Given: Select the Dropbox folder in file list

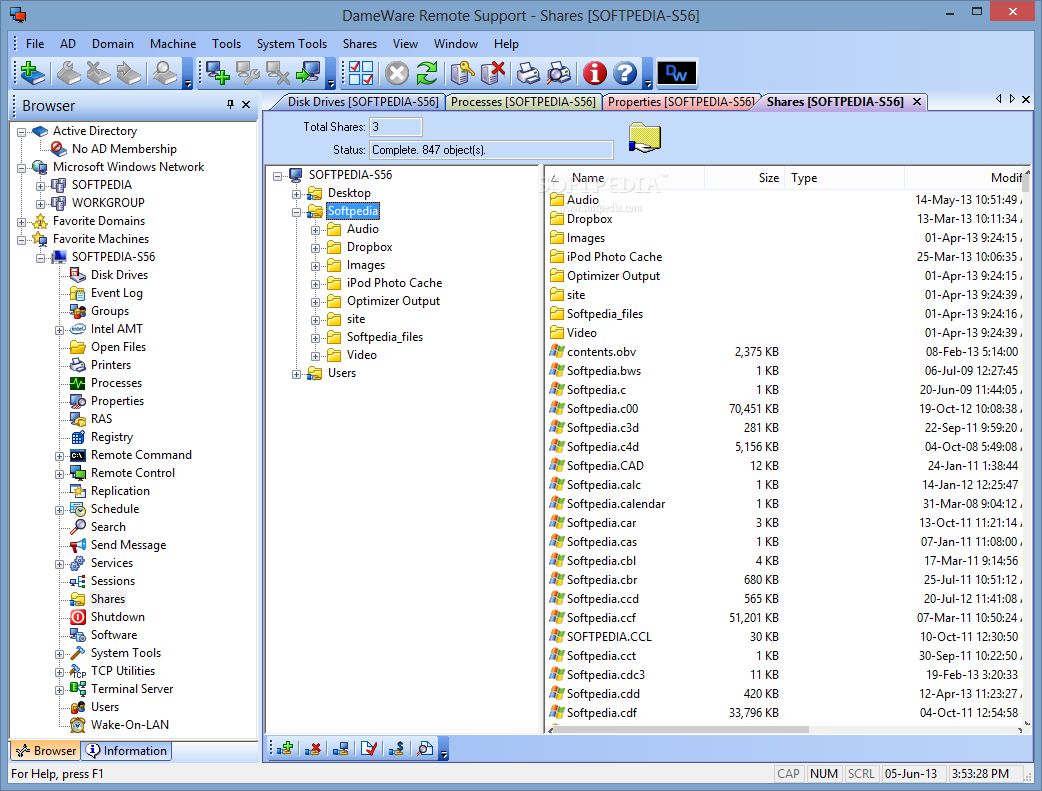Looking at the screenshot, I should tap(589, 219).
